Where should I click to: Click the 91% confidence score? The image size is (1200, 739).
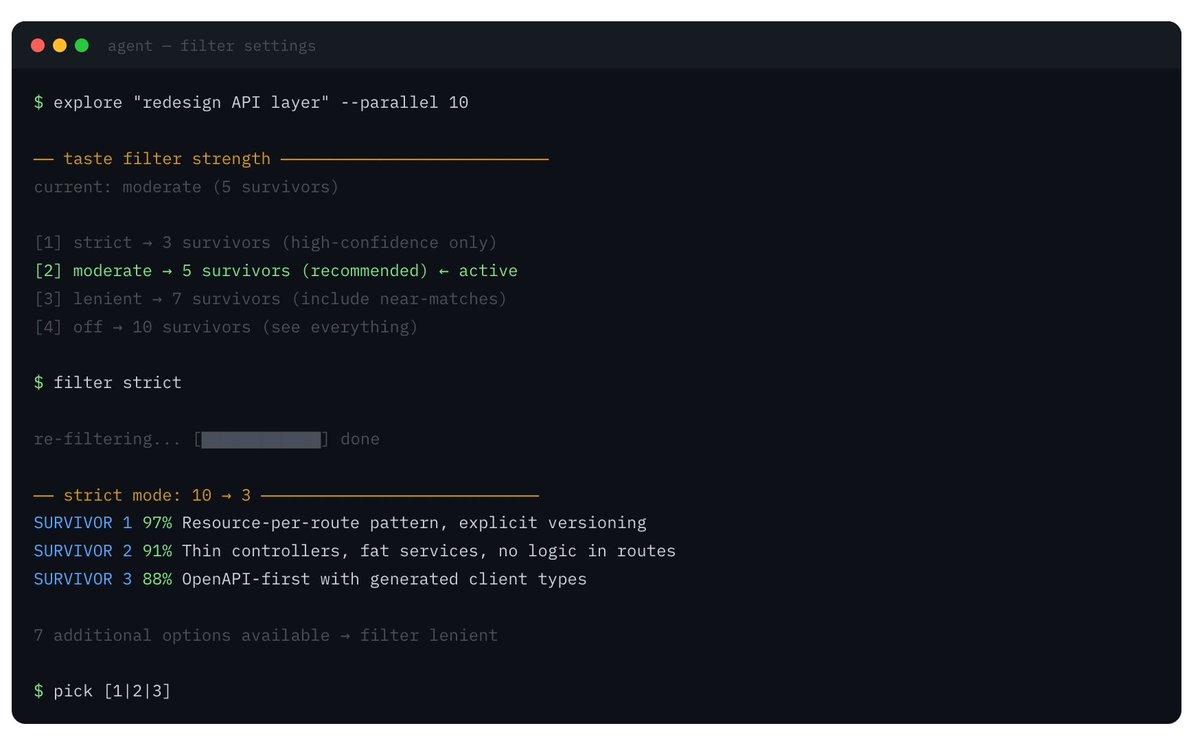[157, 551]
